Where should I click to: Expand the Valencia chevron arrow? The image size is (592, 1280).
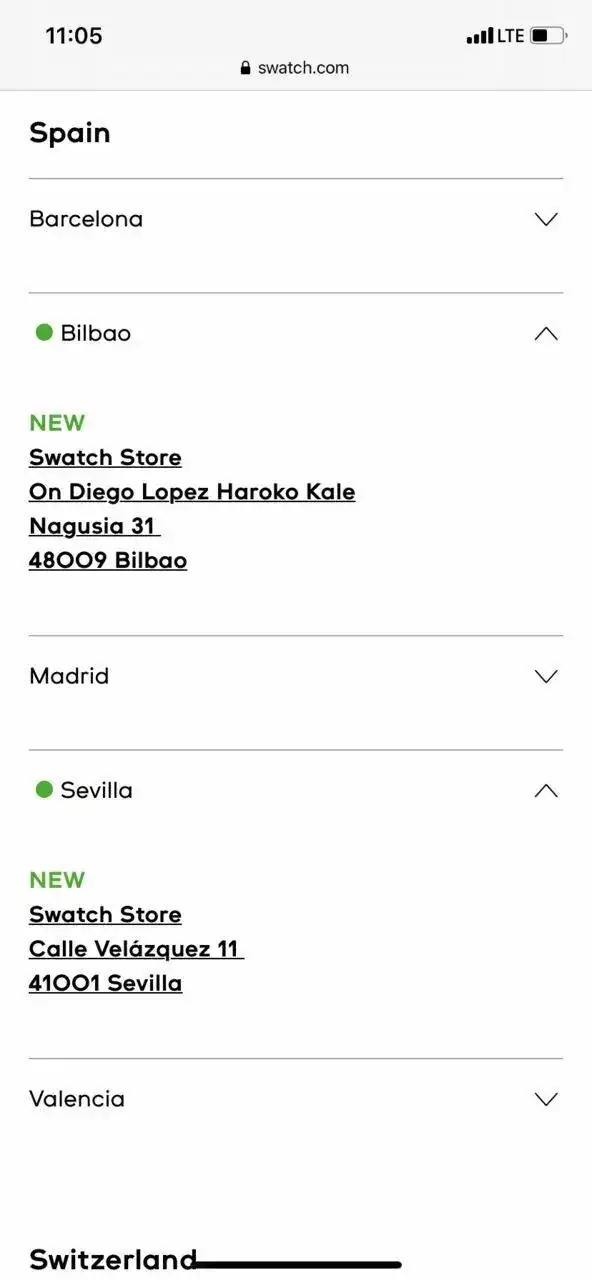[546, 1099]
